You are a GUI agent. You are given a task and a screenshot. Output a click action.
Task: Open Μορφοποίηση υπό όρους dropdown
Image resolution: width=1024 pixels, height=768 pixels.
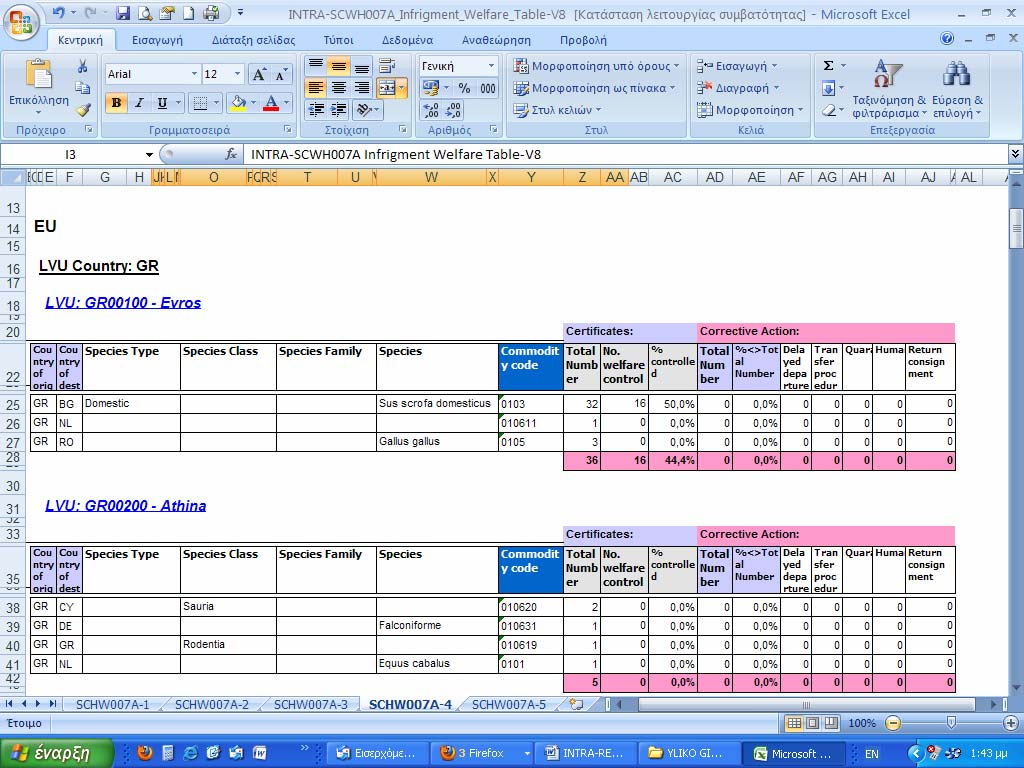click(x=596, y=66)
